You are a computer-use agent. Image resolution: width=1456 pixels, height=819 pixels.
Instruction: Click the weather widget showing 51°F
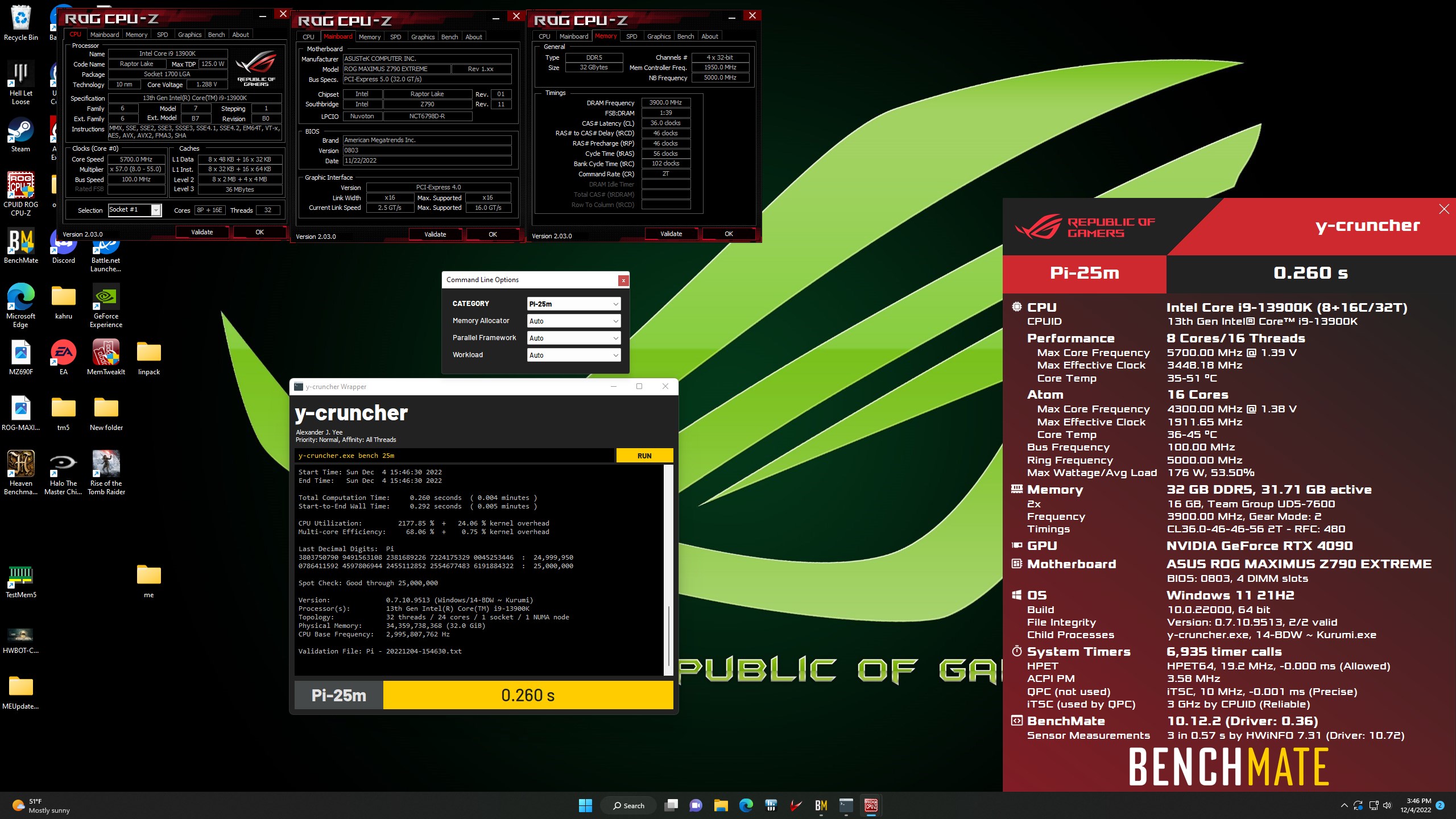(x=41, y=805)
